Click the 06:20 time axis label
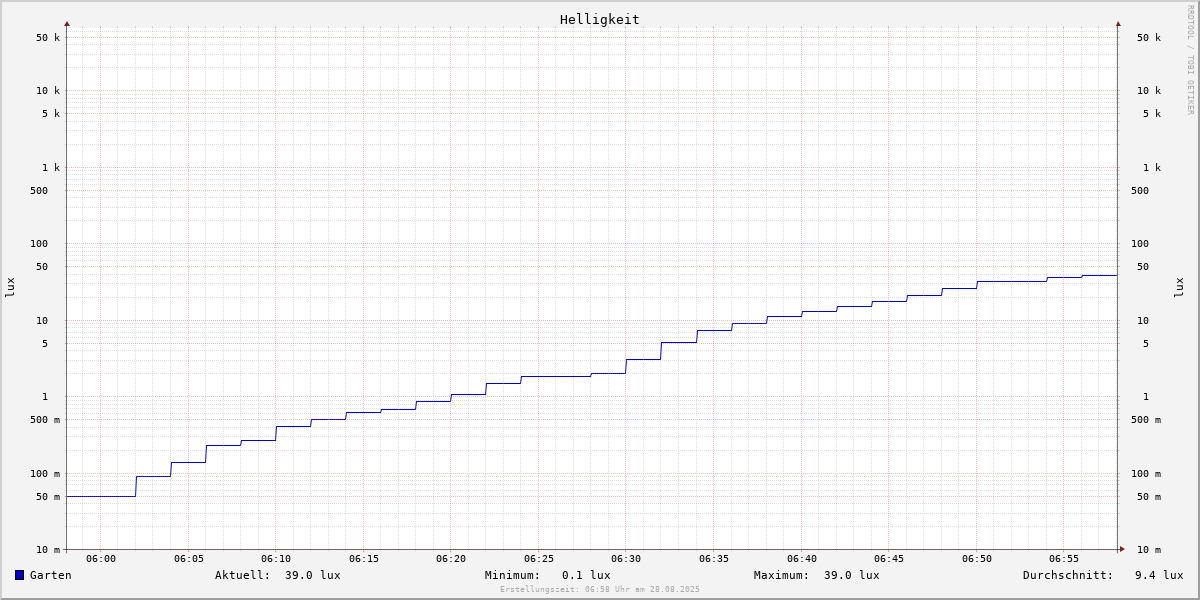 pyautogui.click(x=451, y=559)
